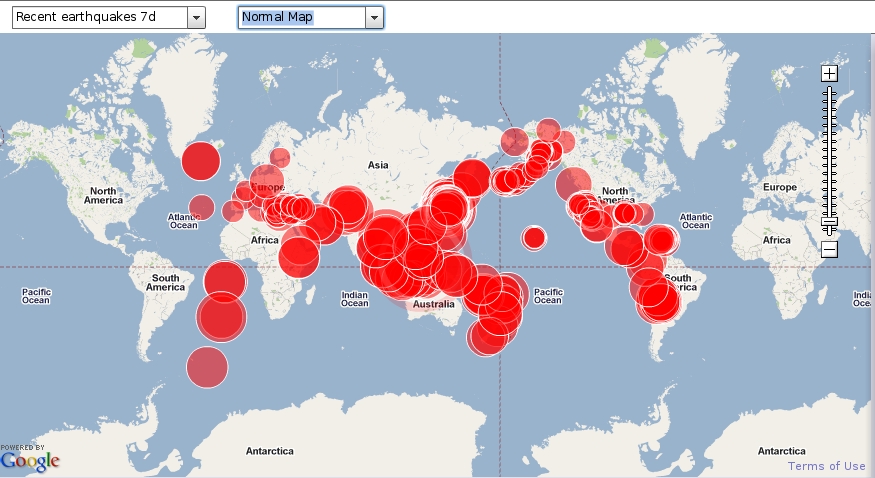The image size is (875, 478).
Task: Click the top of the zoom slider track
Action: coord(829,92)
